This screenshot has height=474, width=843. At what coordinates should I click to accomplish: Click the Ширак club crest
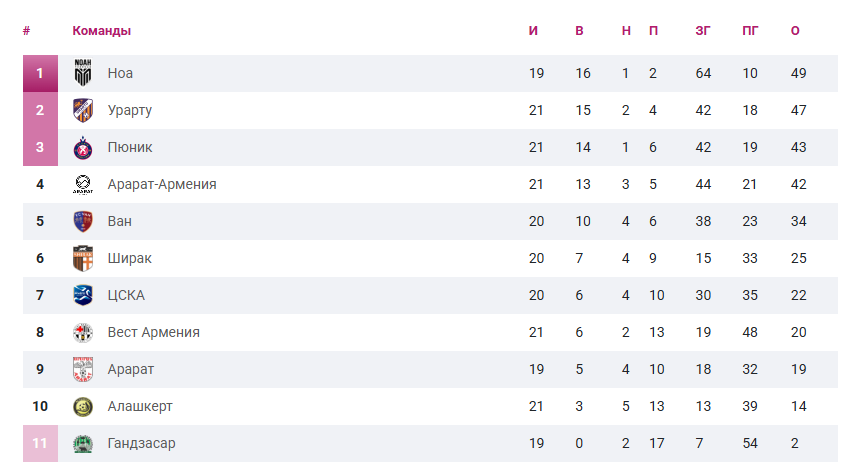coord(83,258)
